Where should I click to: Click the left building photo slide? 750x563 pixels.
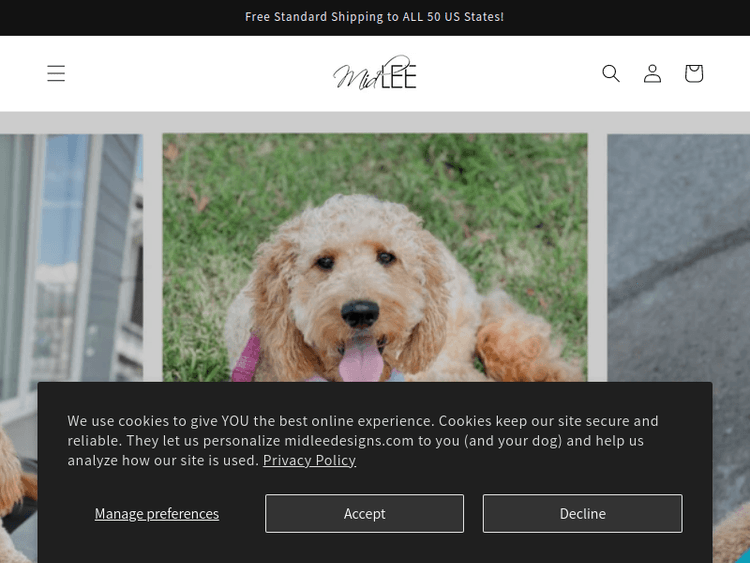[70, 250]
